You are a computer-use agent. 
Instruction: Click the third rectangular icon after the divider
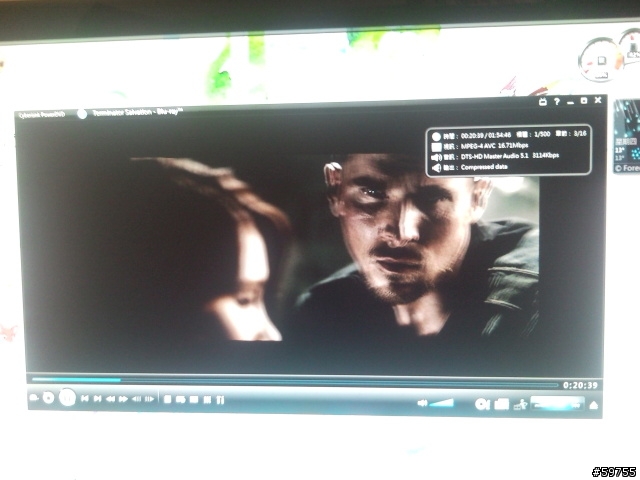[x=194, y=399]
